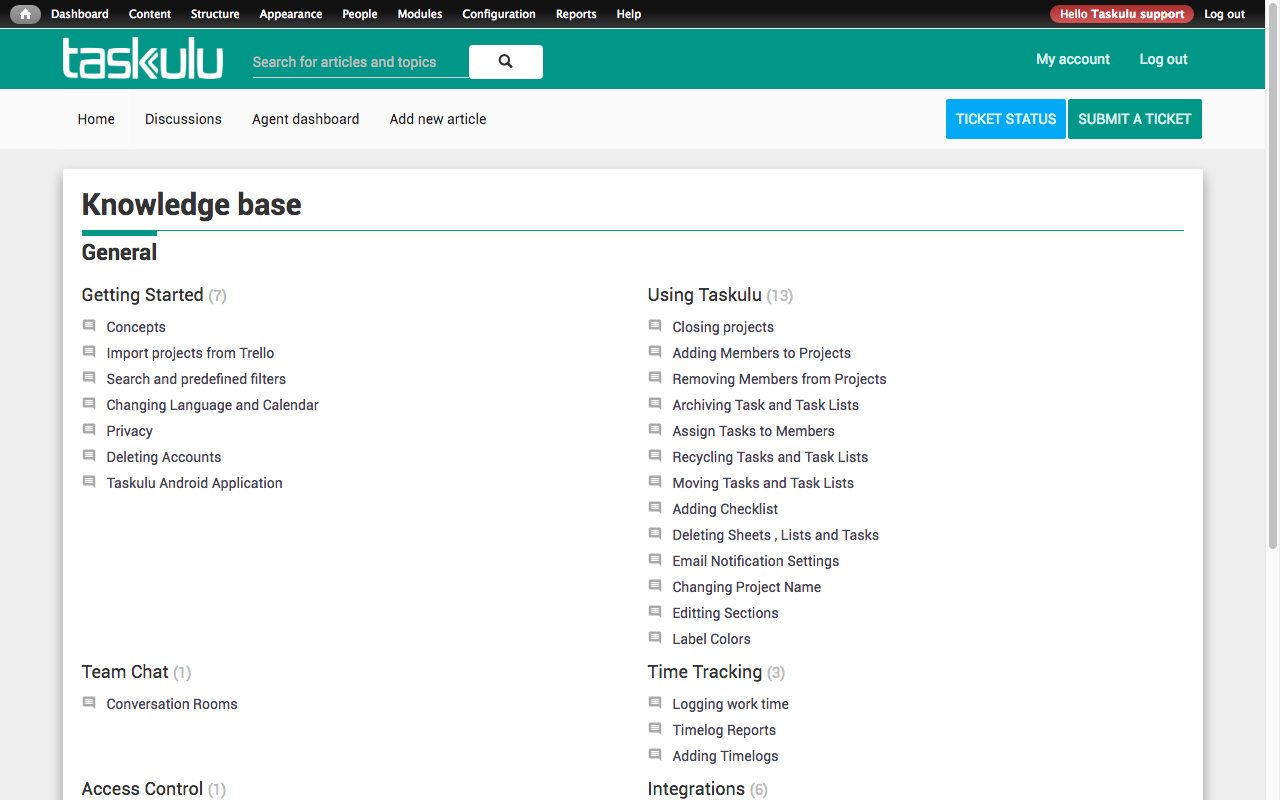Focus the article search field

pos(360,62)
